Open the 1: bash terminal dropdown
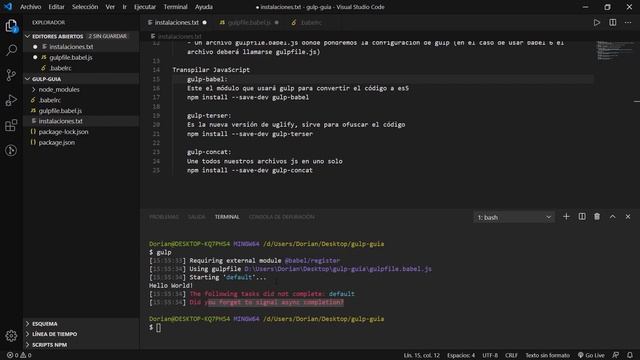This screenshot has width=640, height=360. pyautogui.click(x=514, y=217)
